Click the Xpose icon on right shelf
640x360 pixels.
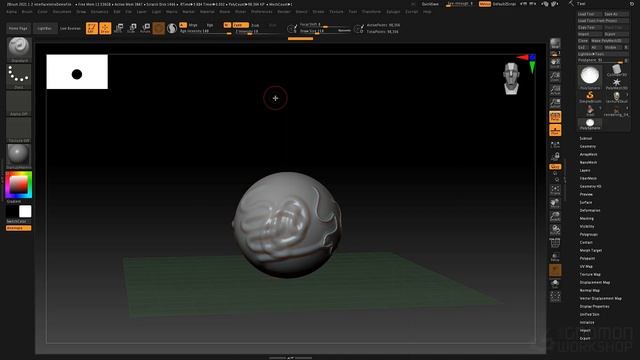coord(555,297)
